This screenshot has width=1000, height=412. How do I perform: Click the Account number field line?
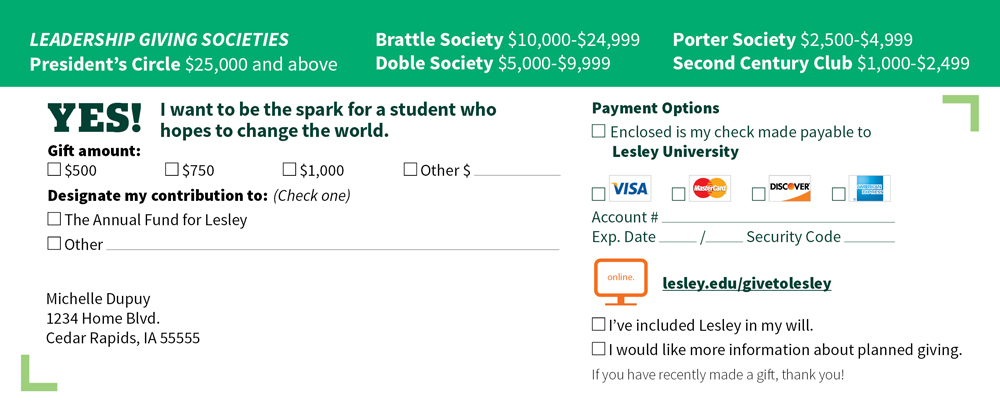[778, 217]
